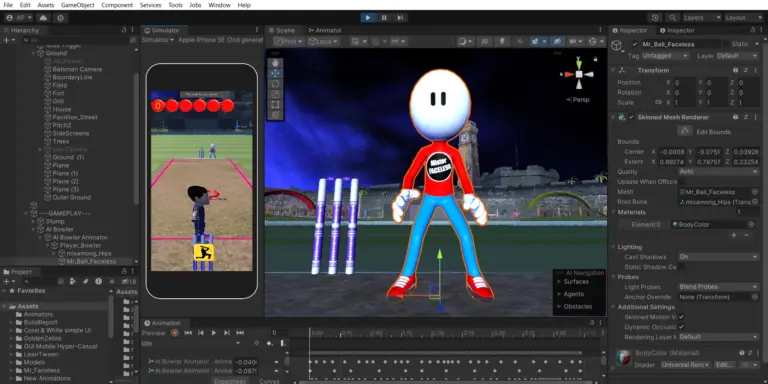
Task: Go to previous animation keyframe
Action: coord(201,333)
